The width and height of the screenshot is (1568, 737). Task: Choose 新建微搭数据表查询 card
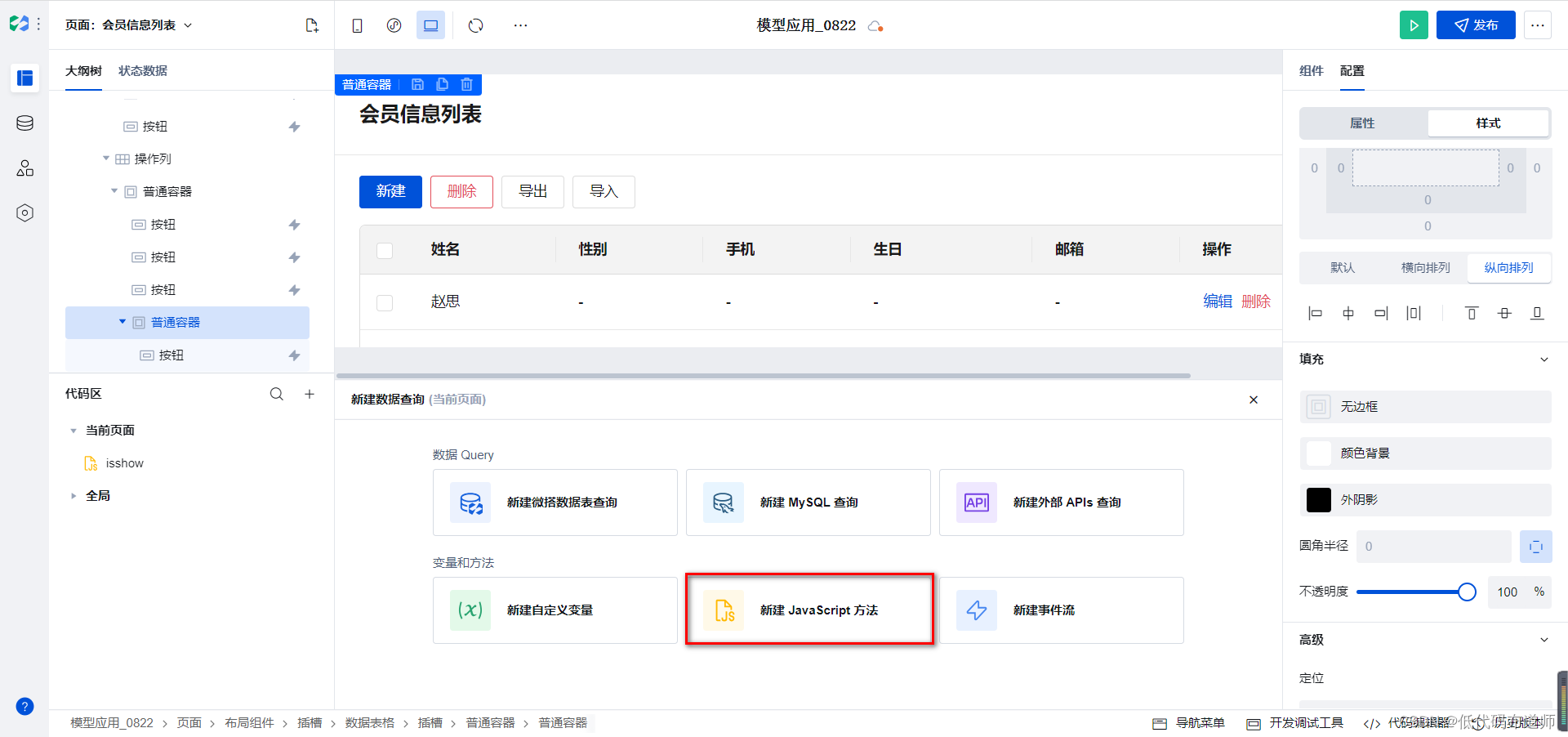pyautogui.click(x=555, y=502)
